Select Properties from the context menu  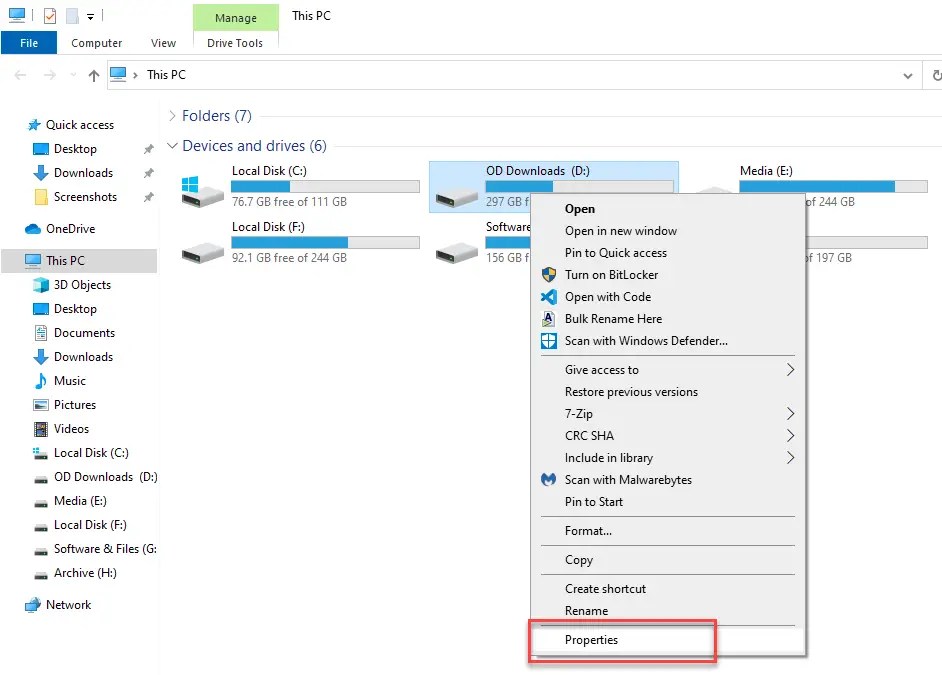592,639
